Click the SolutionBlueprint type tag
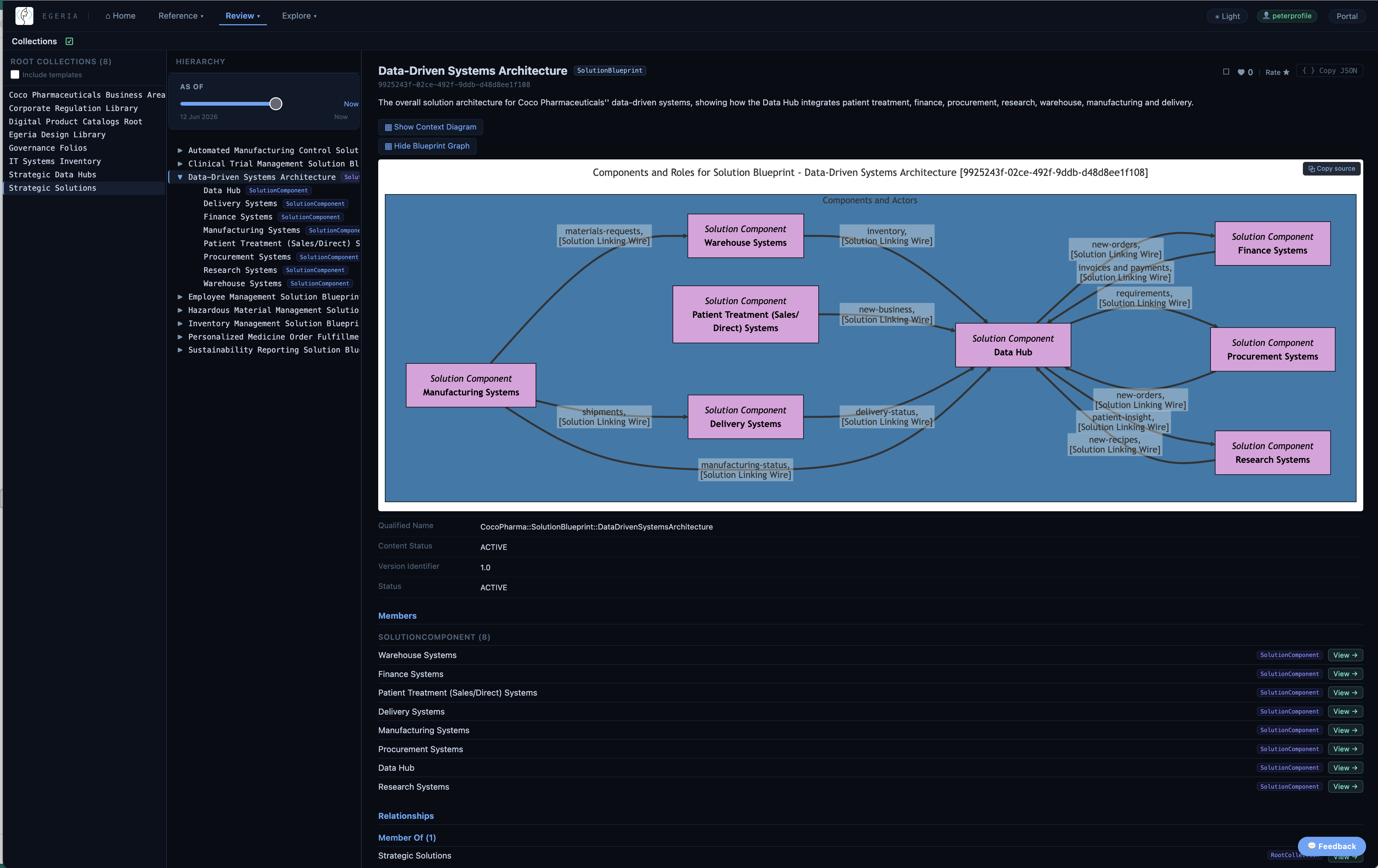1378x868 pixels. [609, 70]
